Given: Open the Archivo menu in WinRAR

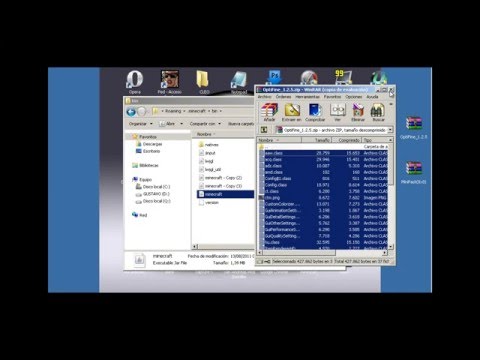Looking at the screenshot, I should tap(265, 97).
